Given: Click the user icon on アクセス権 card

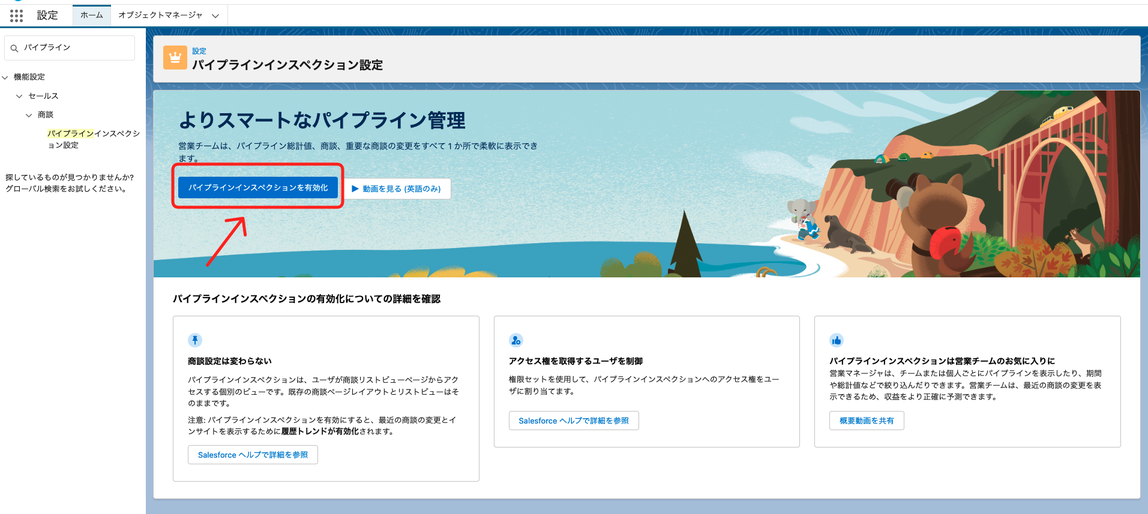Looking at the screenshot, I should (x=515, y=340).
